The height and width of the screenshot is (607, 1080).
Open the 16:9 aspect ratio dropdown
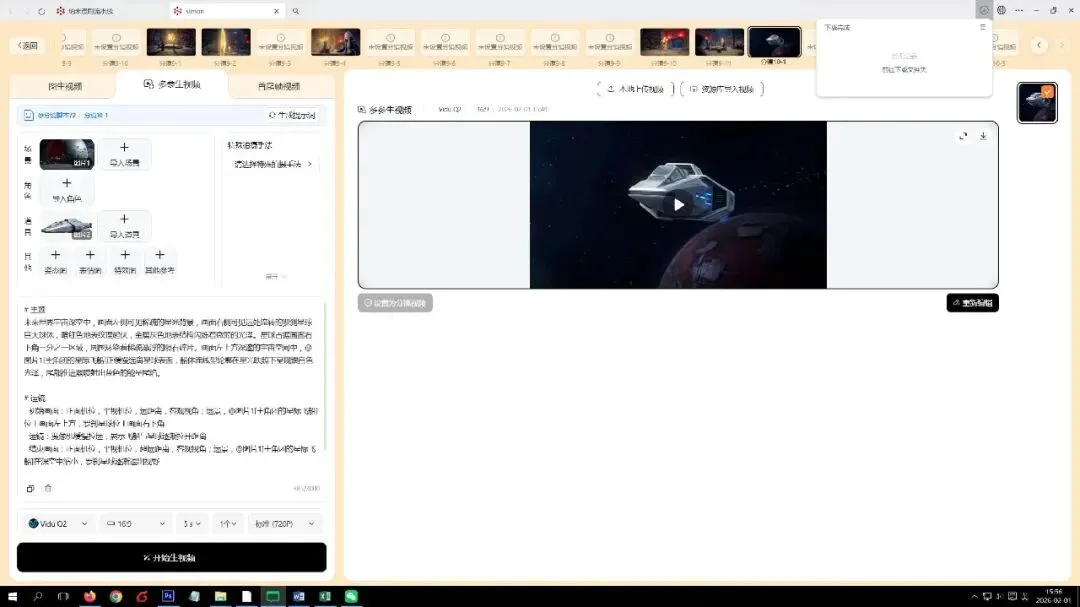(136, 524)
